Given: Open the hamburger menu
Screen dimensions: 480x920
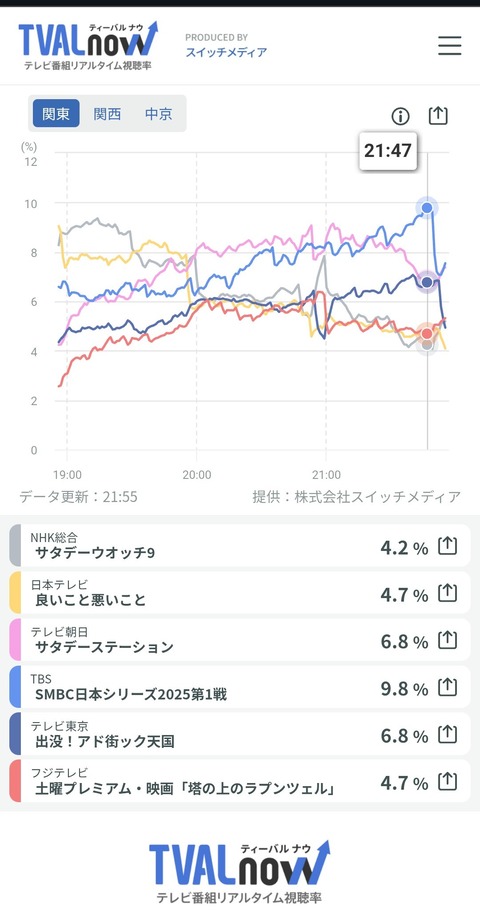Looking at the screenshot, I should tap(449, 46).
